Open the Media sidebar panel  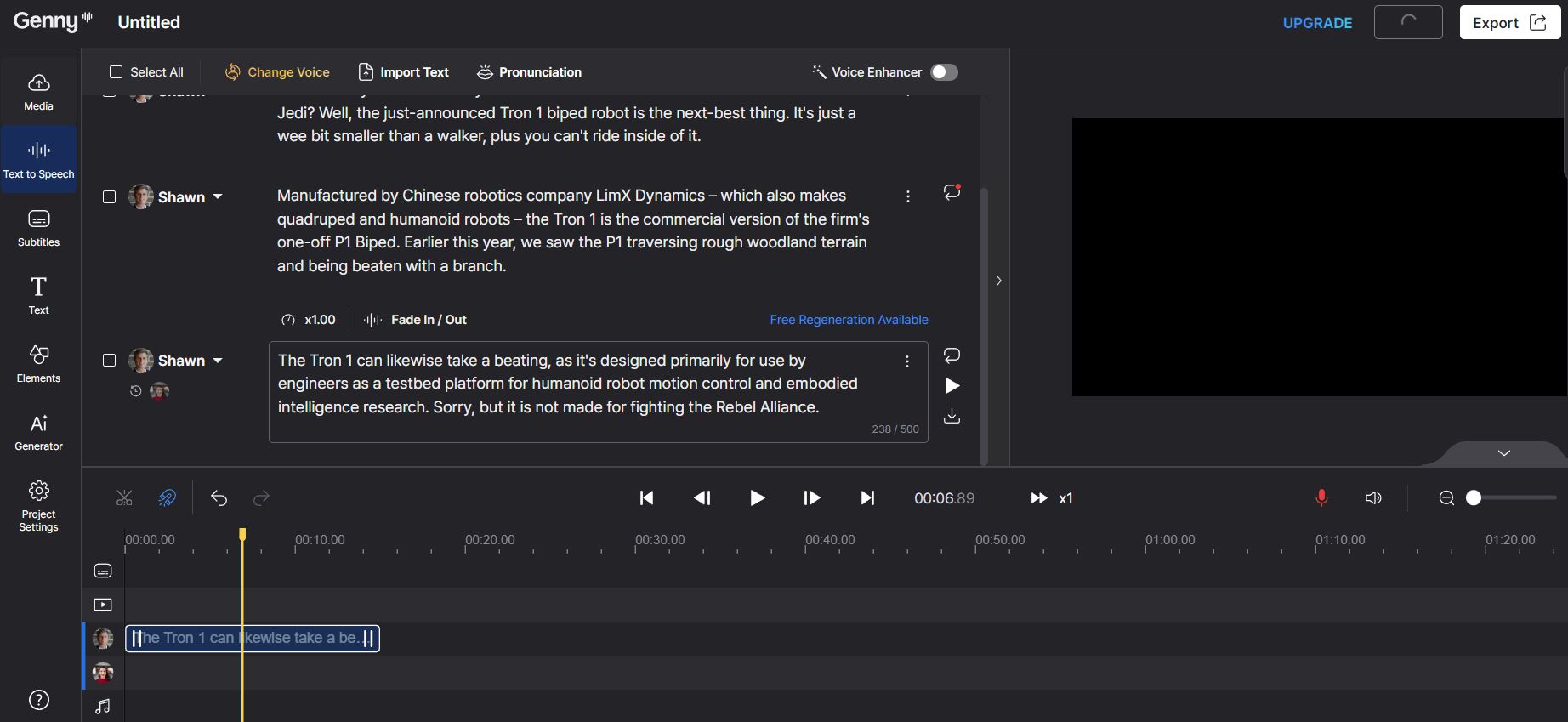[x=38, y=92]
